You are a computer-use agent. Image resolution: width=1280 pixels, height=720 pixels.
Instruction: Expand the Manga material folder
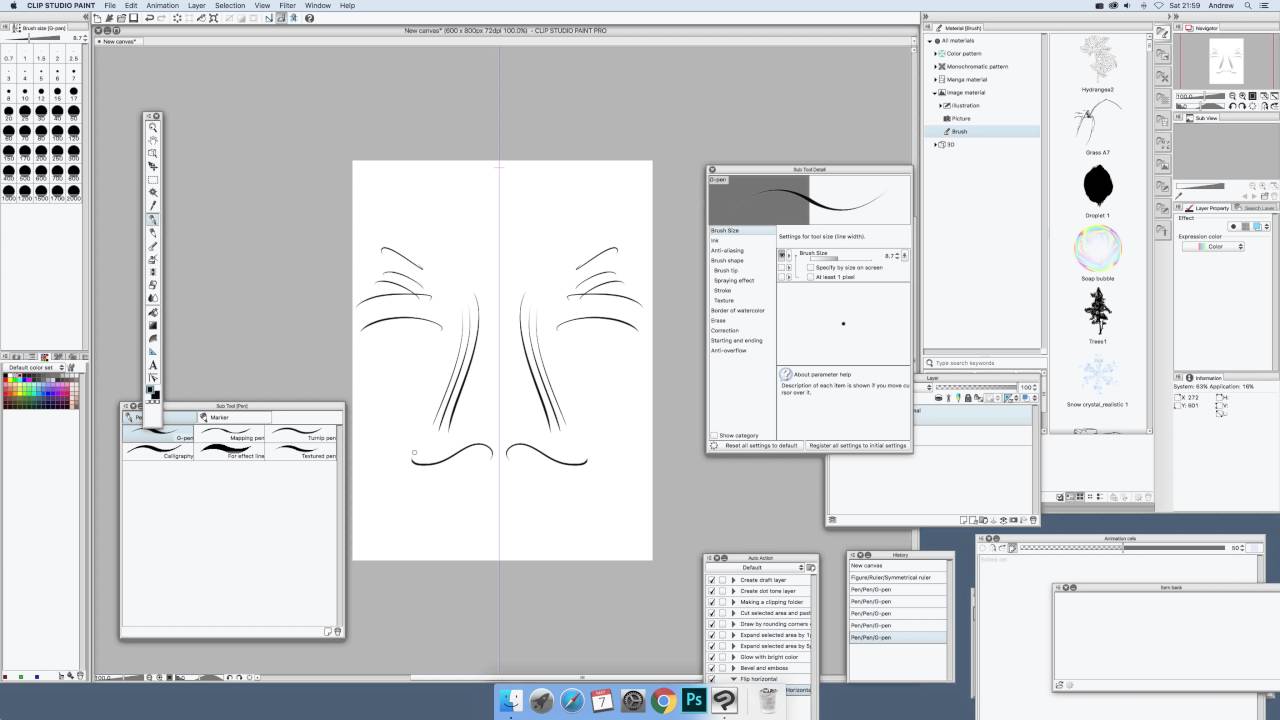936,79
